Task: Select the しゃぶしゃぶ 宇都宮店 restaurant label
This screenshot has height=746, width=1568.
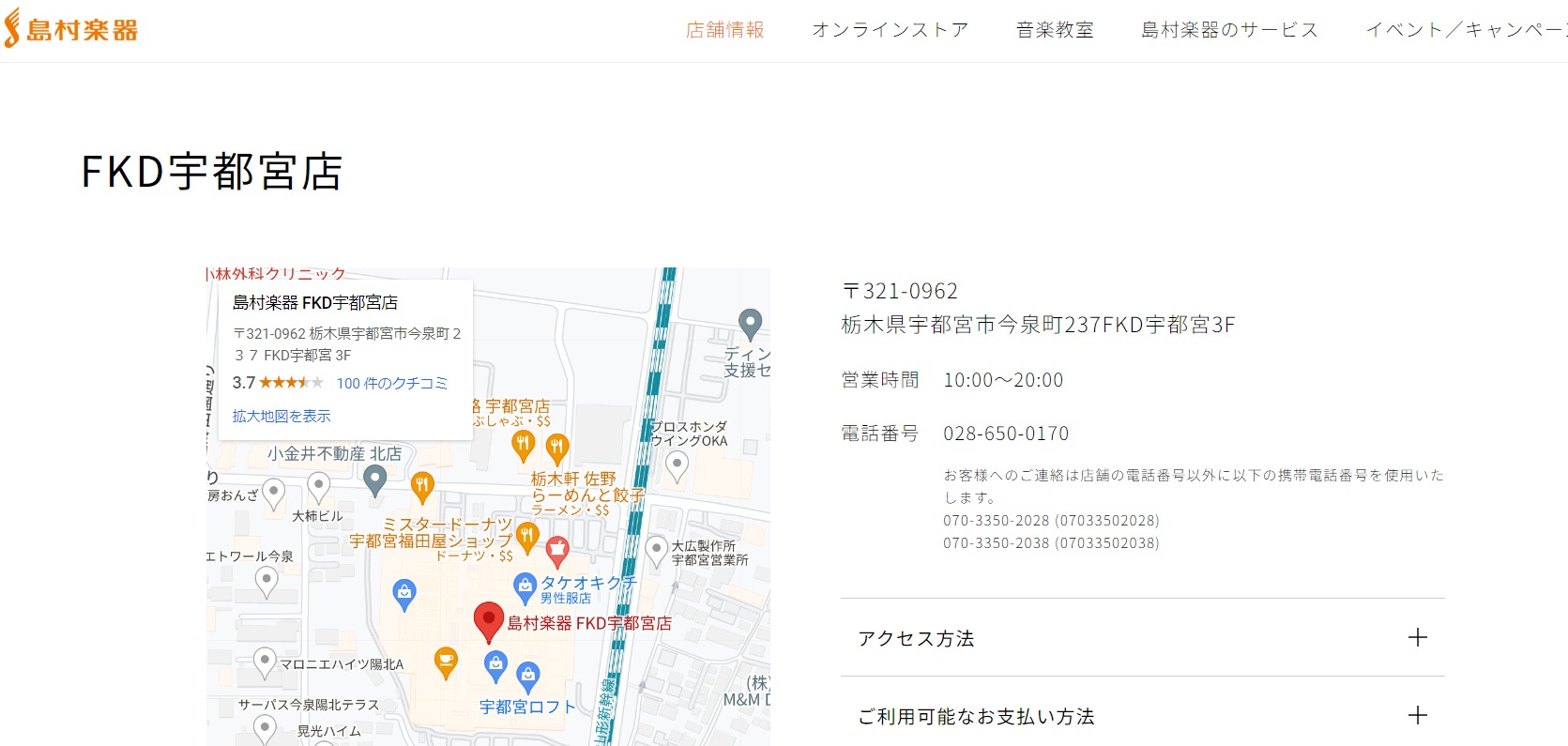Action: click(x=511, y=413)
